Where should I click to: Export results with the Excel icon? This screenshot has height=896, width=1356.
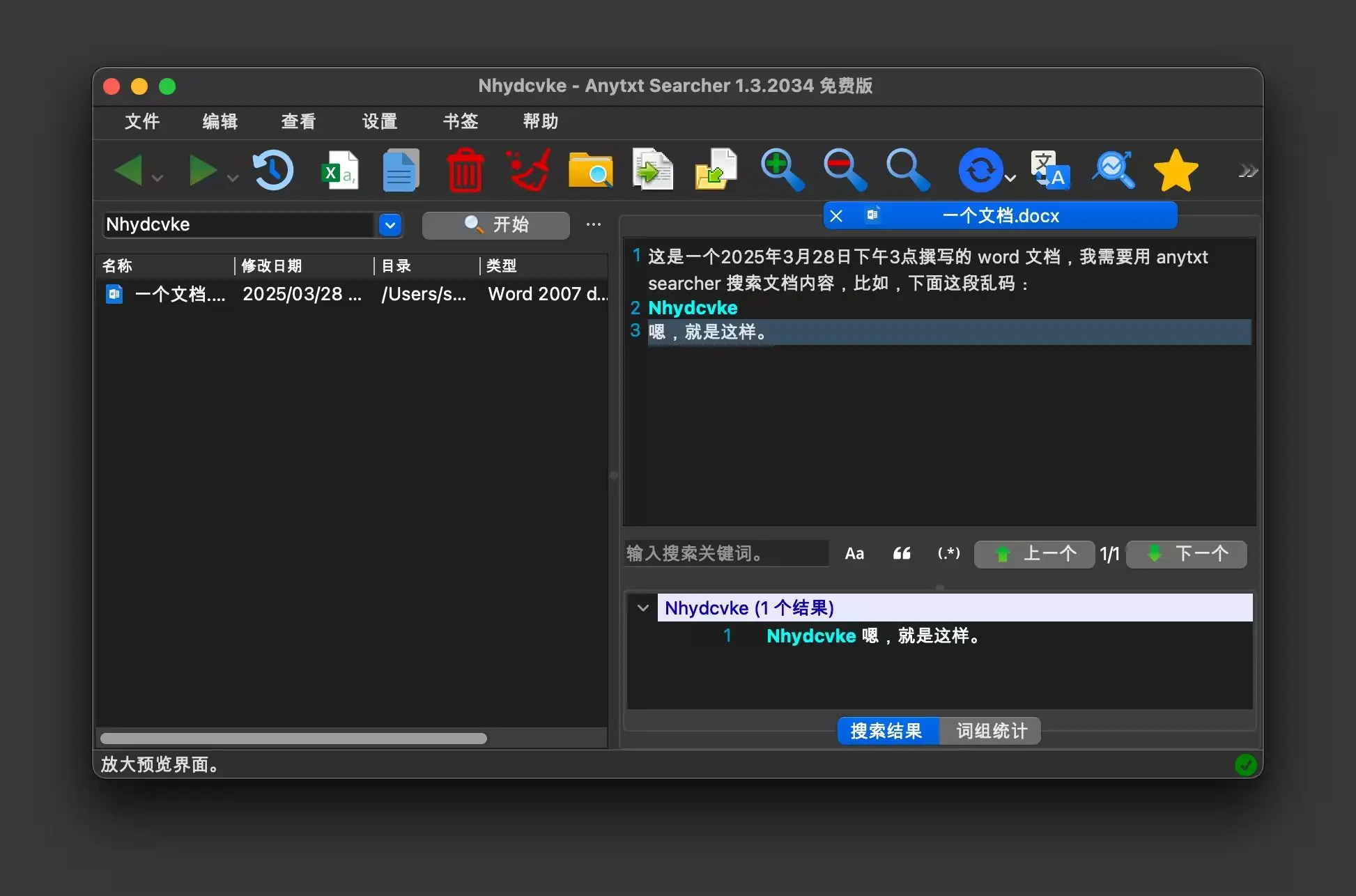(x=339, y=170)
